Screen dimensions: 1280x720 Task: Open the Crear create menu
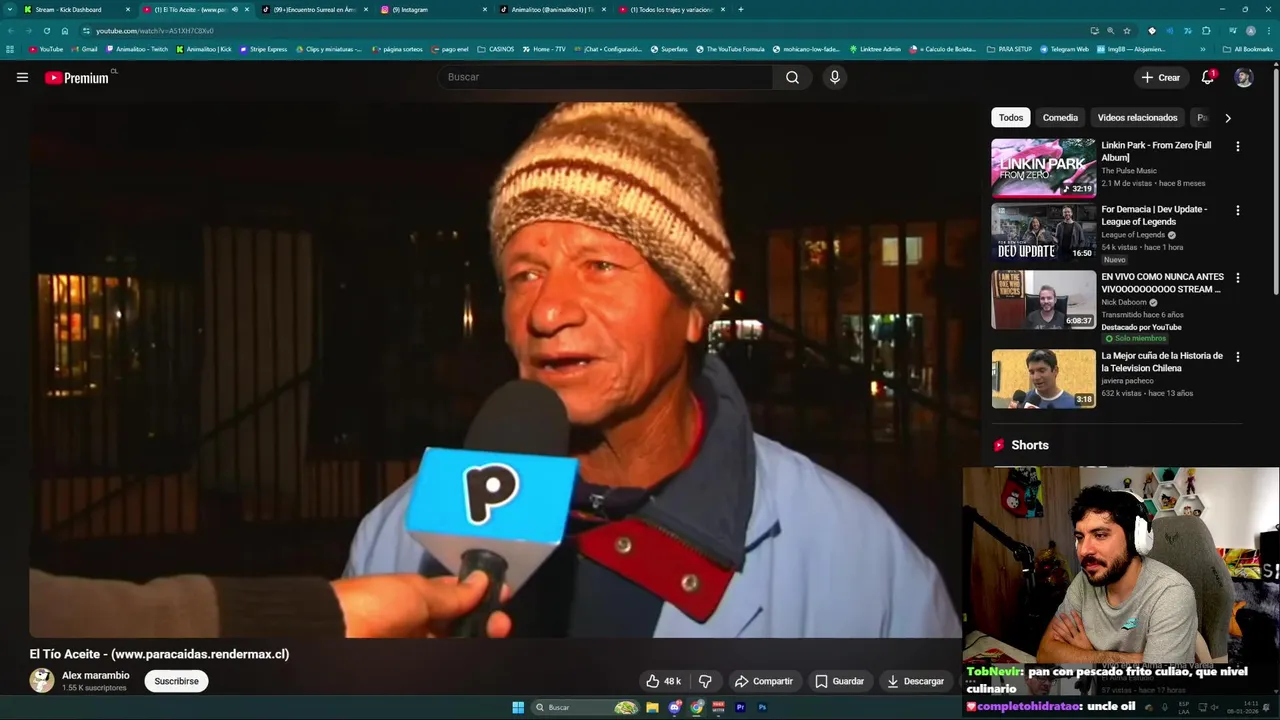point(1161,77)
